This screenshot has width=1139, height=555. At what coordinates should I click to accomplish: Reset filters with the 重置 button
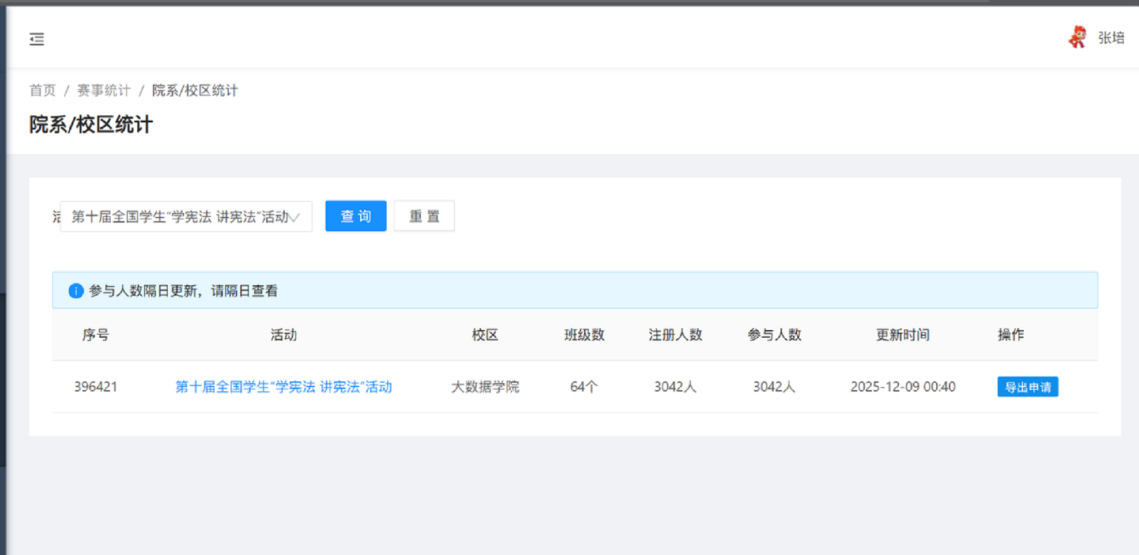424,216
